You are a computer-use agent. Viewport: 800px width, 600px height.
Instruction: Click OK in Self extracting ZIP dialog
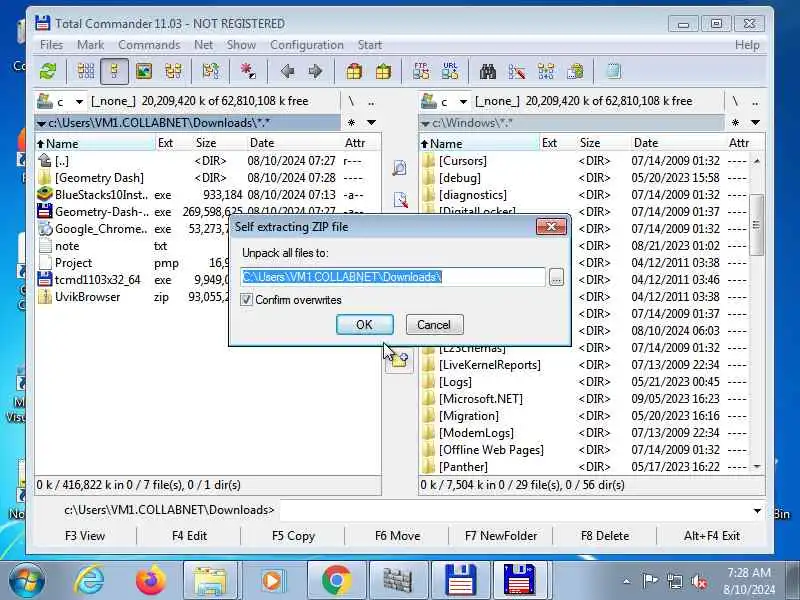pos(364,324)
